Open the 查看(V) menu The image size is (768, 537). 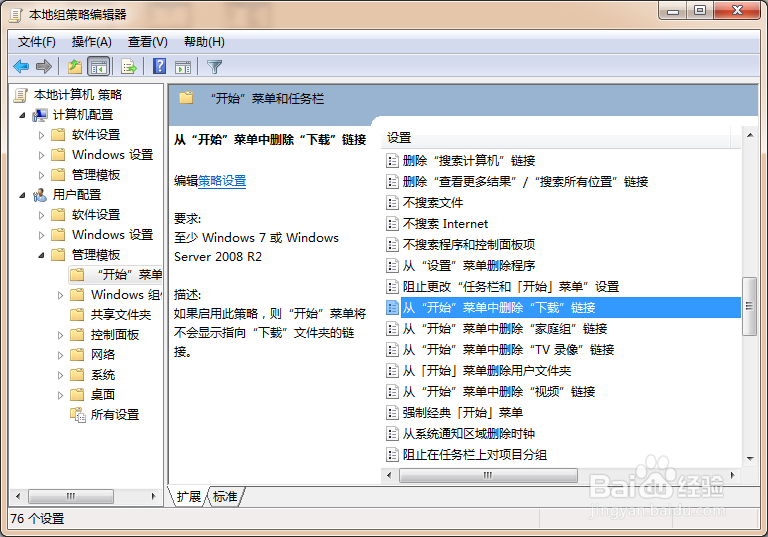(x=147, y=42)
